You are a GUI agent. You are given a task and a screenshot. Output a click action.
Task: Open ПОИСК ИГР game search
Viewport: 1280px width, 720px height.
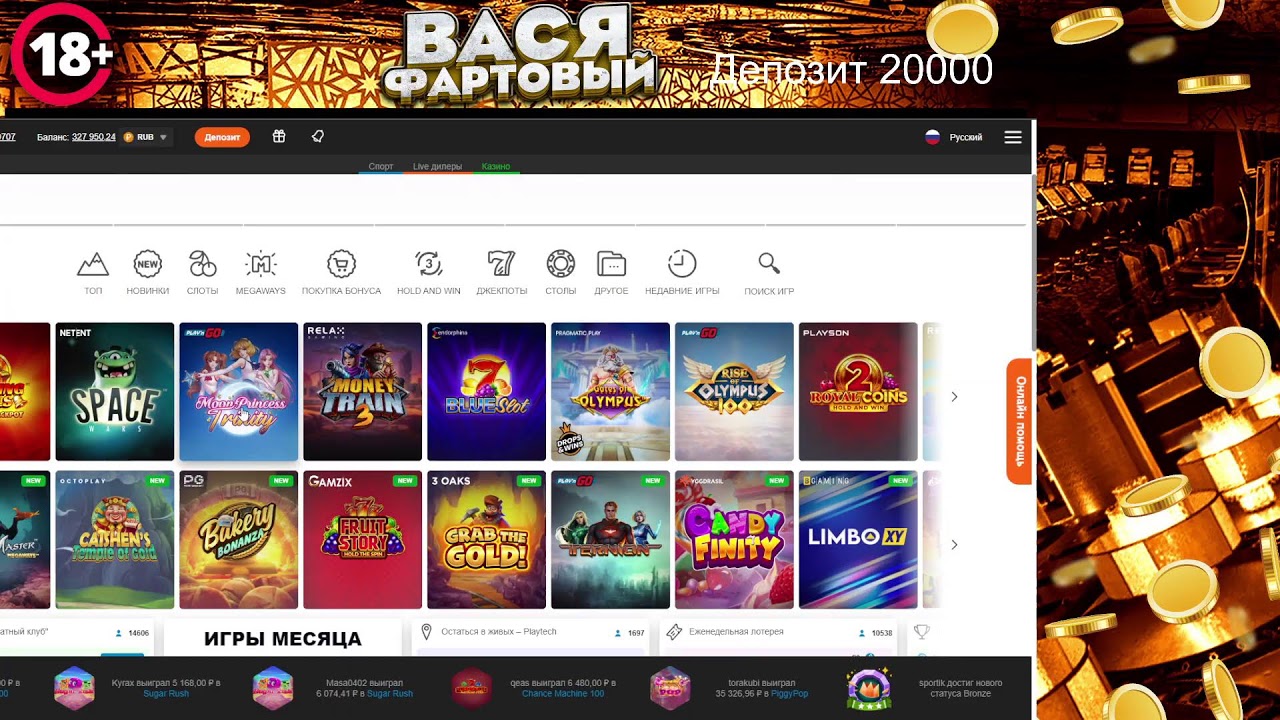pos(769,272)
